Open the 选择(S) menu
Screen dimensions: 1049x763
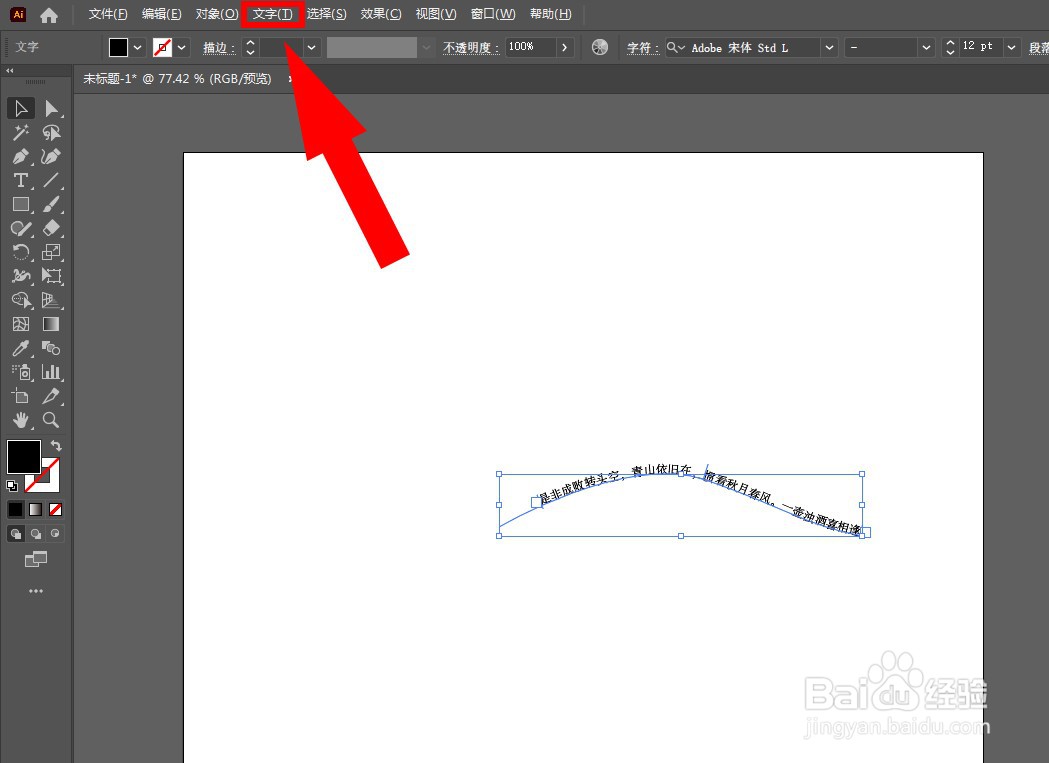click(x=326, y=14)
